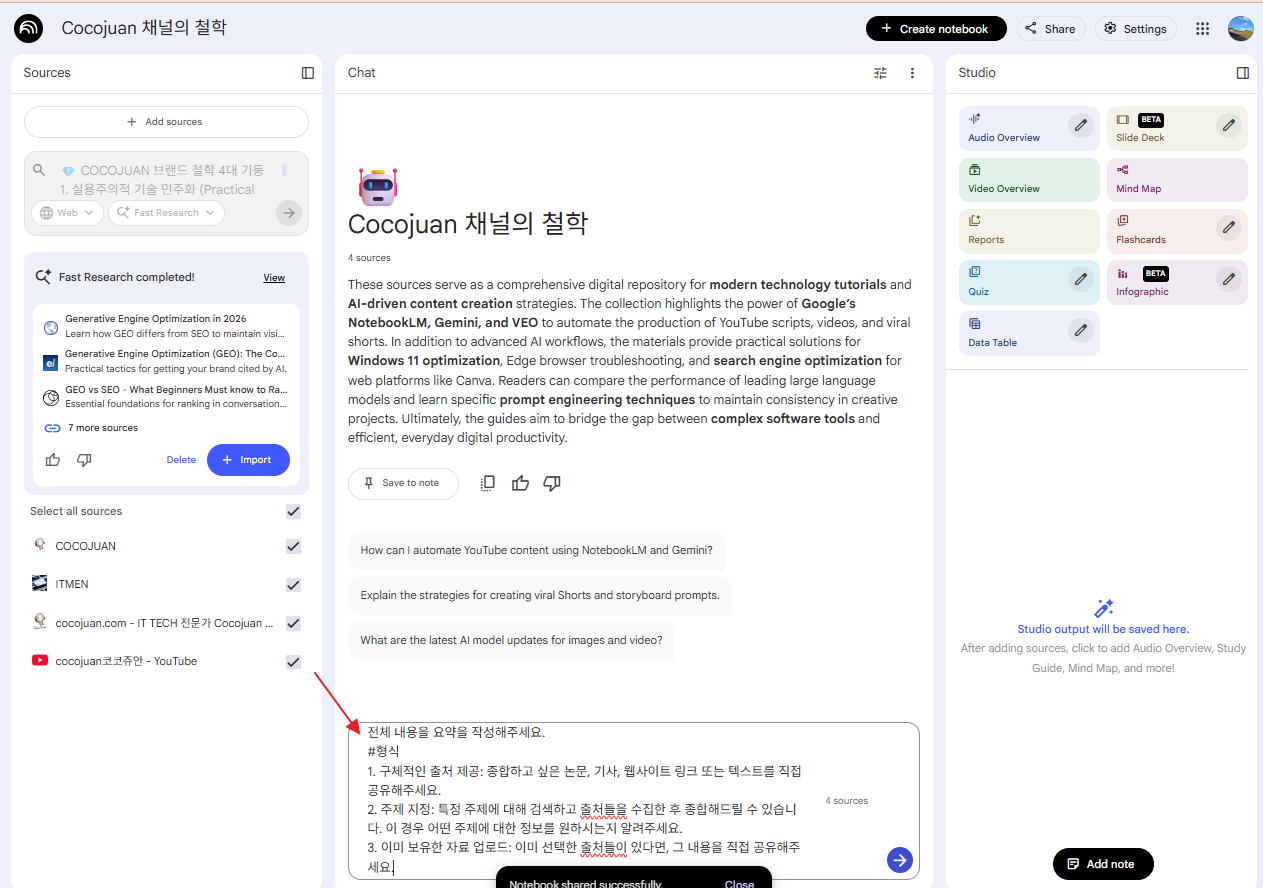Generate a Video Overview
The width and height of the screenshot is (1263, 888).
[x=1029, y=180]
